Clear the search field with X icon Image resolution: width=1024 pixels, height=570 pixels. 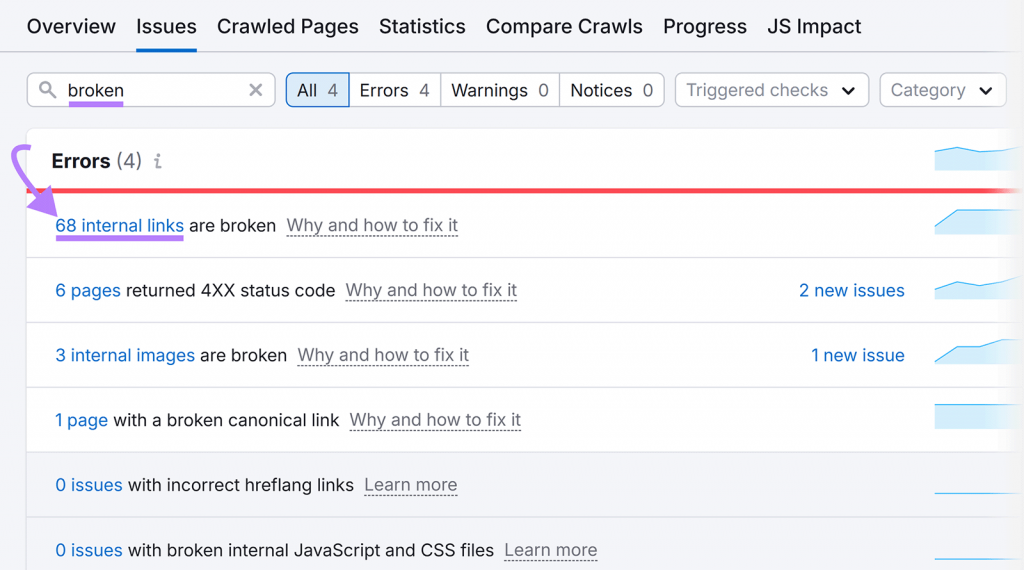tap(255, 90)
